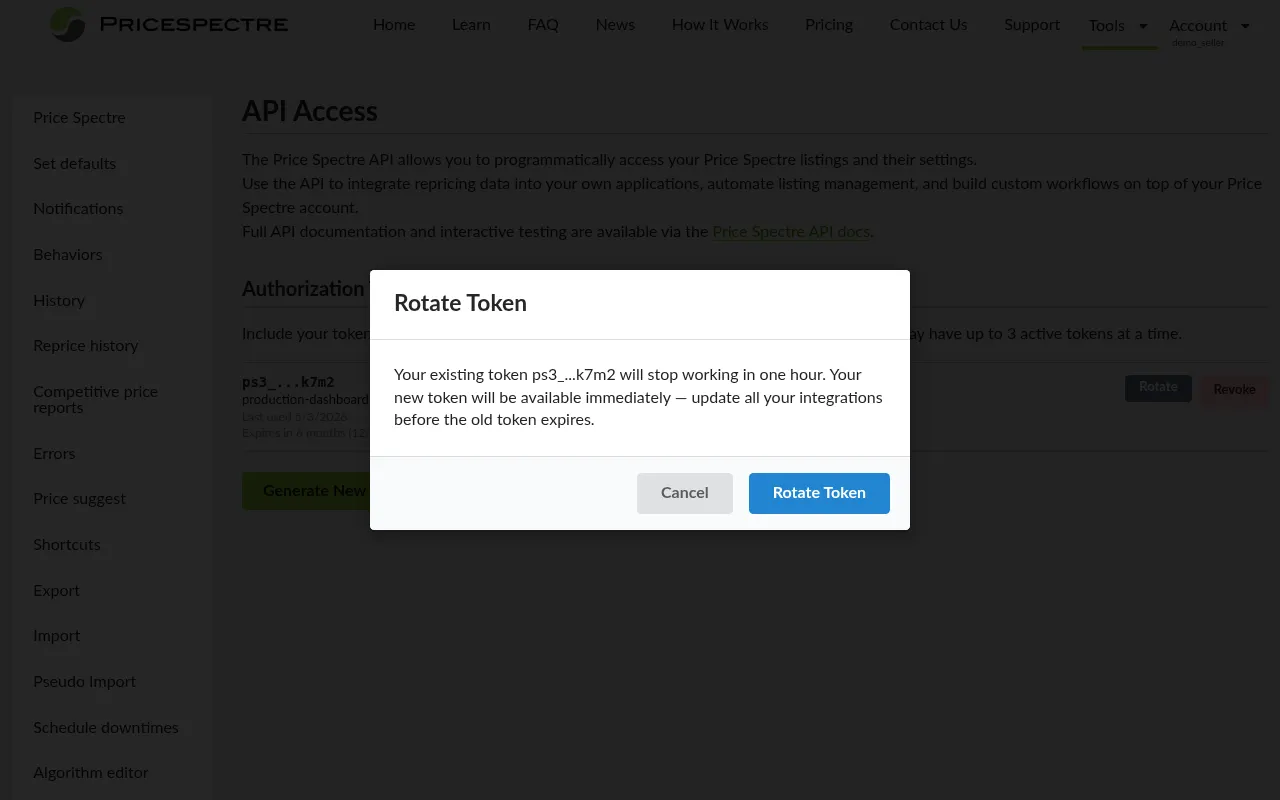Screen dimensions: 1280x800
Task: Open Price Spectre API docs link
Action: point(791,232)
